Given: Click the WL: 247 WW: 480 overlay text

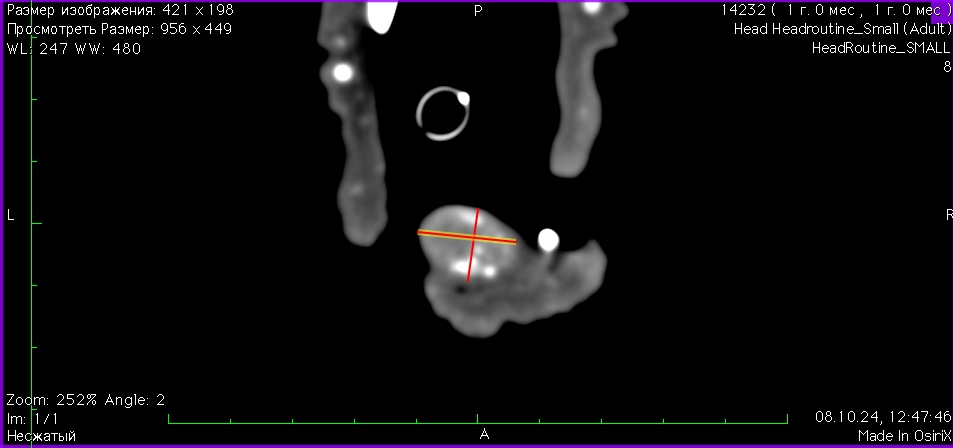Looking at the screenshot, I should point(73,48).
